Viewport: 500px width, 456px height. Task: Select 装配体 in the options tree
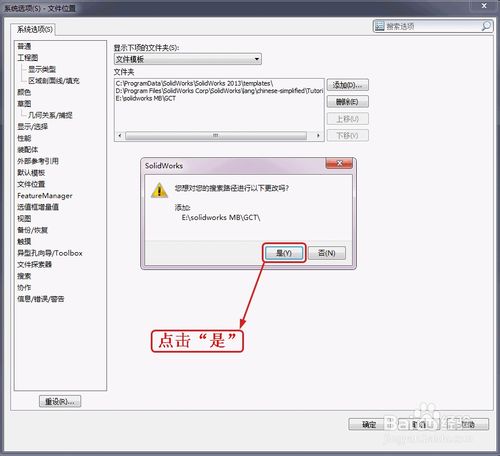tap(28, 150)
